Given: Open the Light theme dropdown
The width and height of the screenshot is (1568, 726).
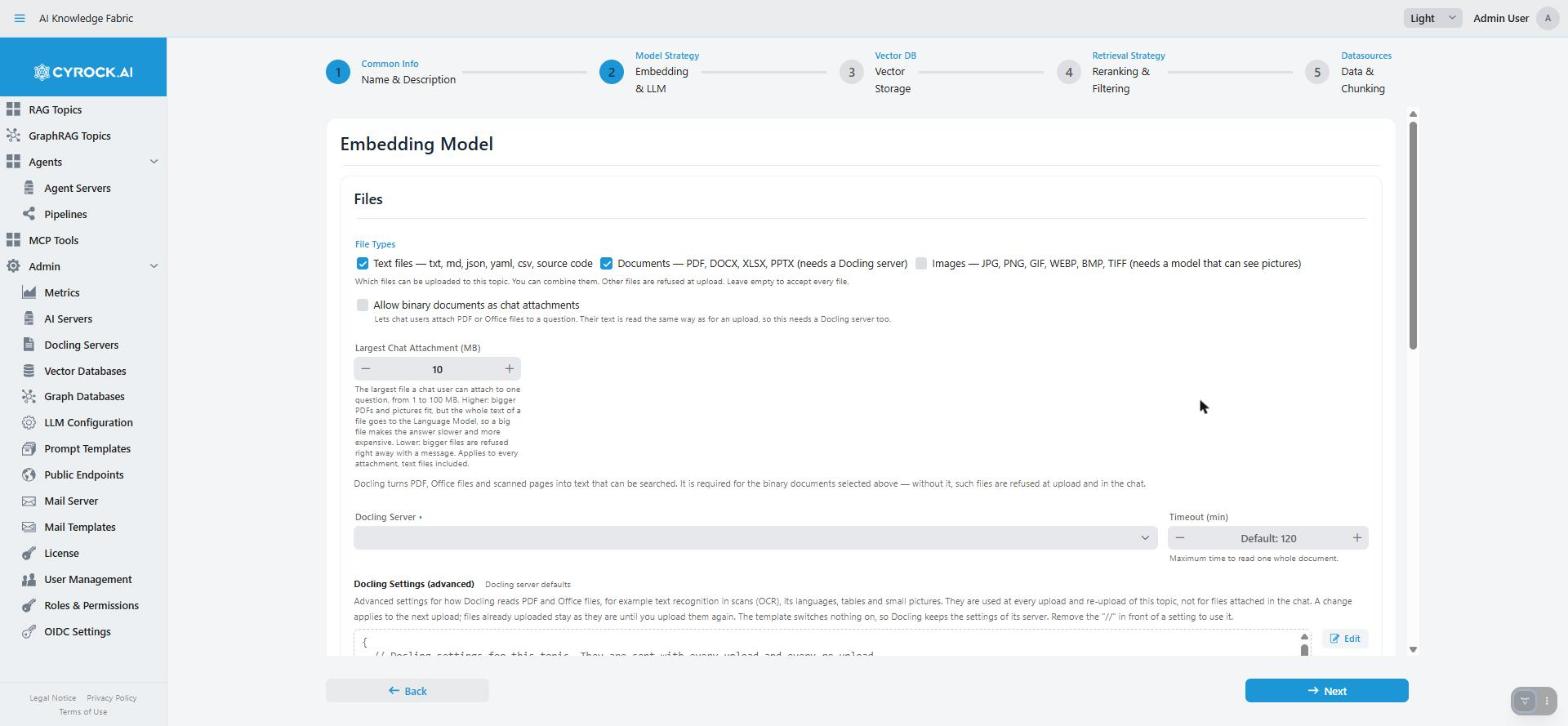Looking at the screenshot, I should point(1433,18).
